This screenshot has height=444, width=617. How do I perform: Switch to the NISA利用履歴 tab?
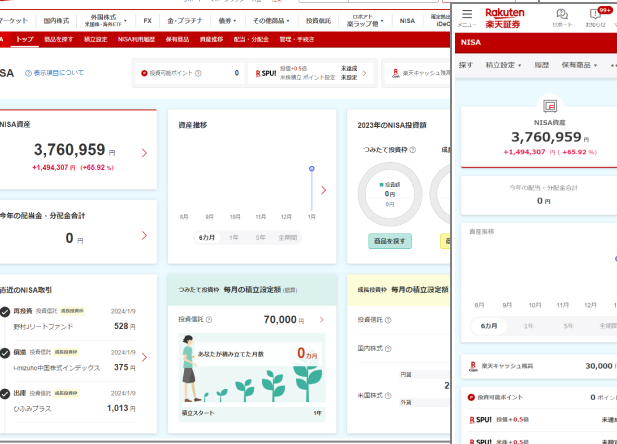[136, 39]
